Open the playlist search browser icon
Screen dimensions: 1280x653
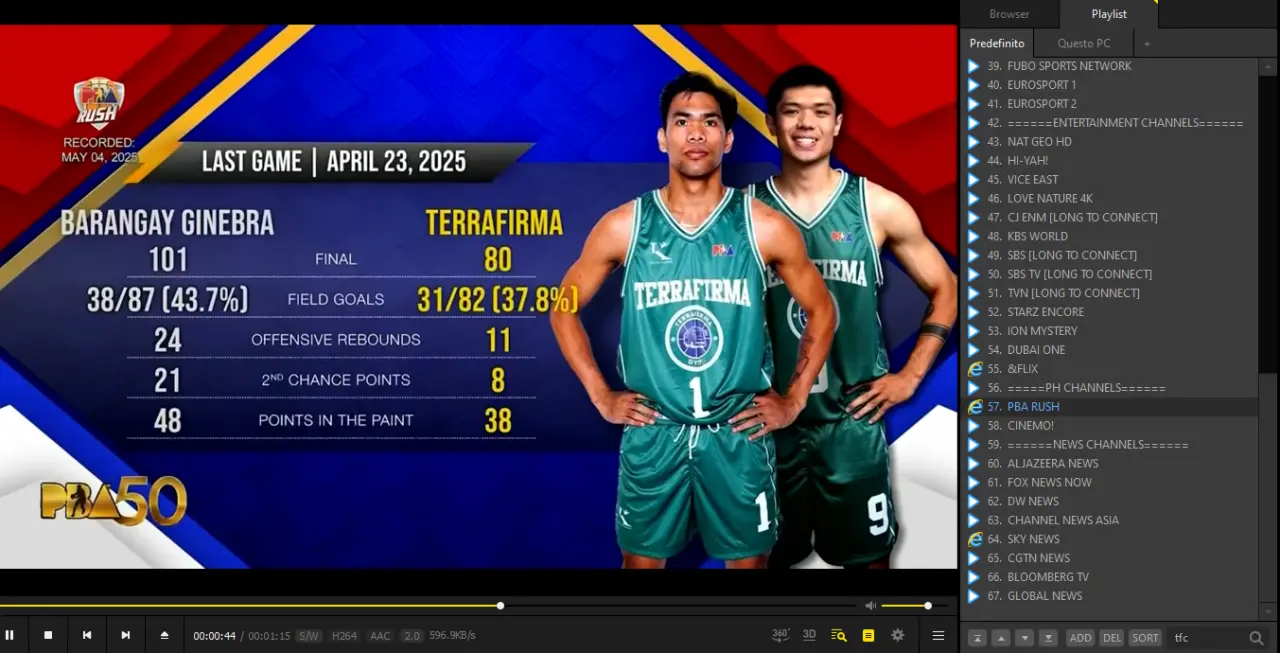(839, 635)
